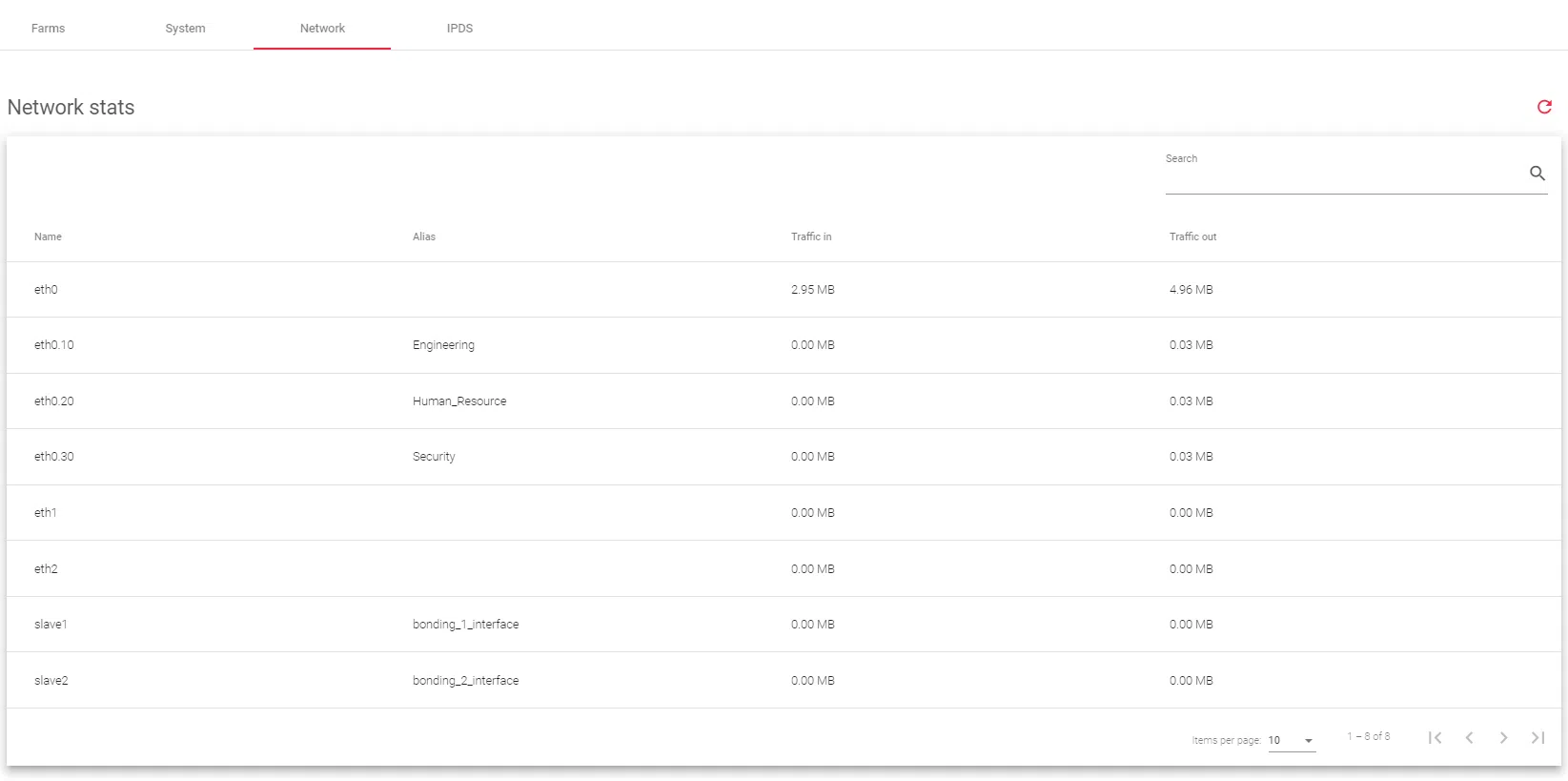Click the bonding_1_interface alias cell
The width and height of the screenshot is (1568, 781).
pos(465,625)
